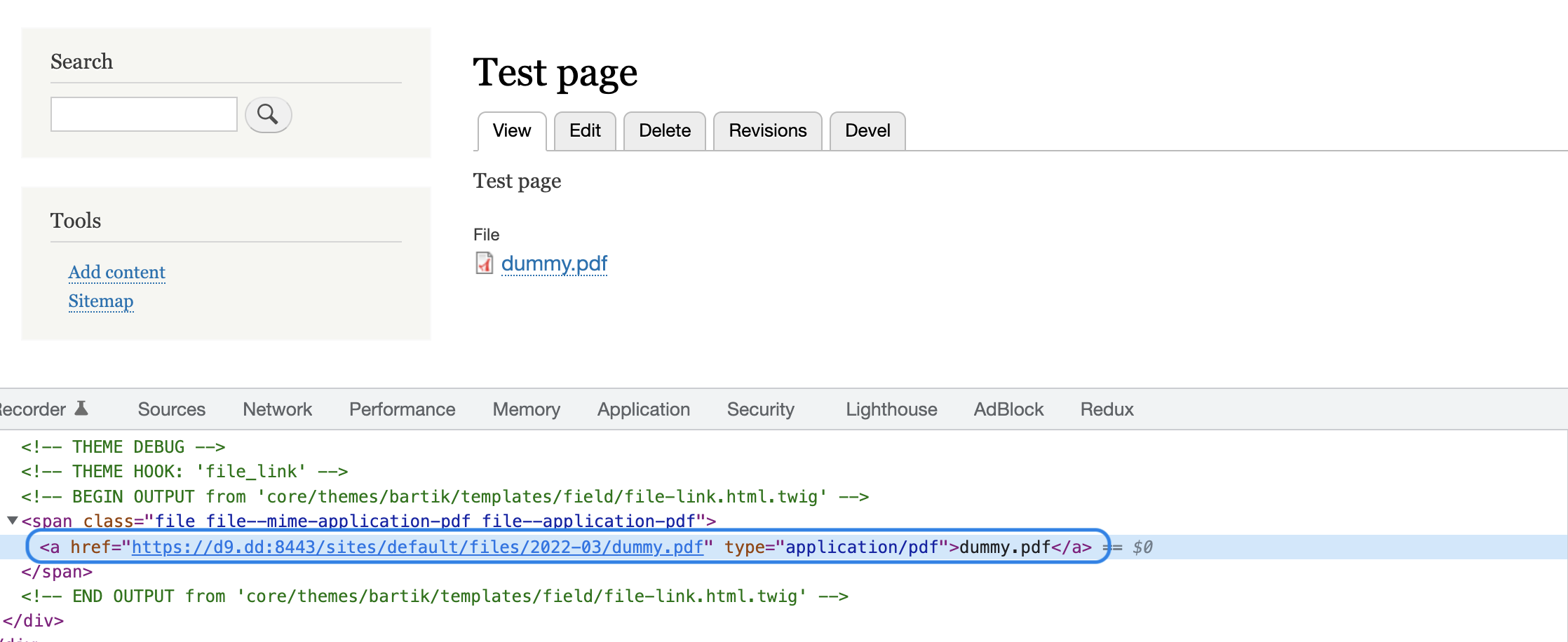Switch to DevTools AdBlock panel
This screenshot has height=642, width=1568.
[1008, 409]
